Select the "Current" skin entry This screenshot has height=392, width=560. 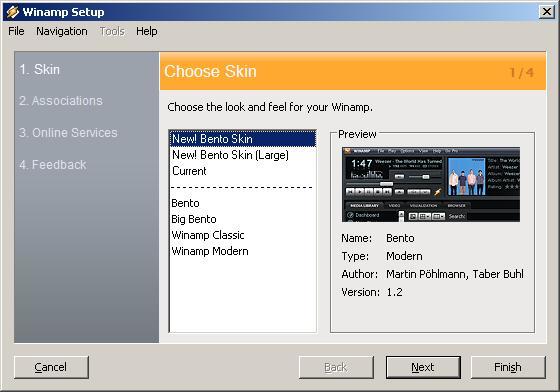[x=242, y=171]
